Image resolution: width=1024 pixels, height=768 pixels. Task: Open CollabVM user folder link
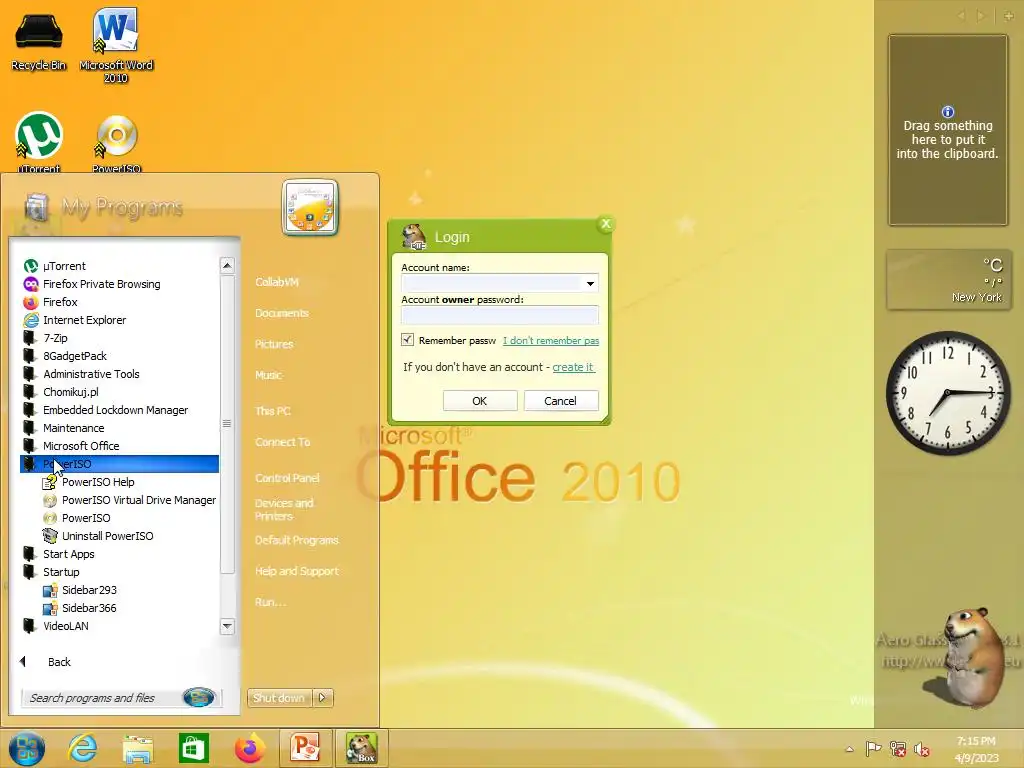click(x=277, y=282)
